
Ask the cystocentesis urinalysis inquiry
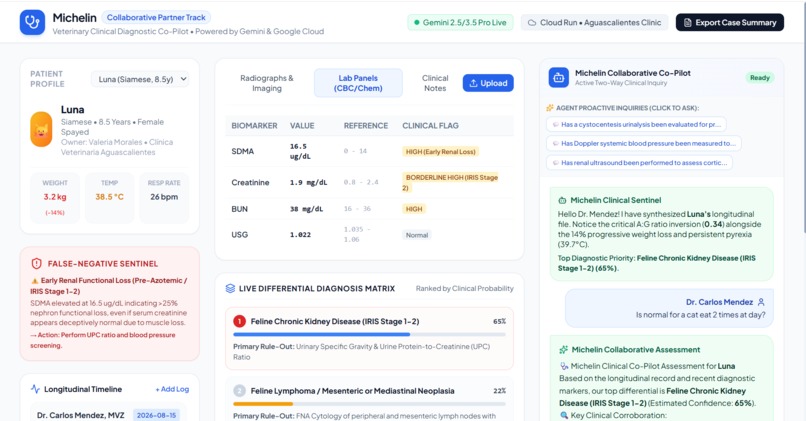click(x=636, y=124)
